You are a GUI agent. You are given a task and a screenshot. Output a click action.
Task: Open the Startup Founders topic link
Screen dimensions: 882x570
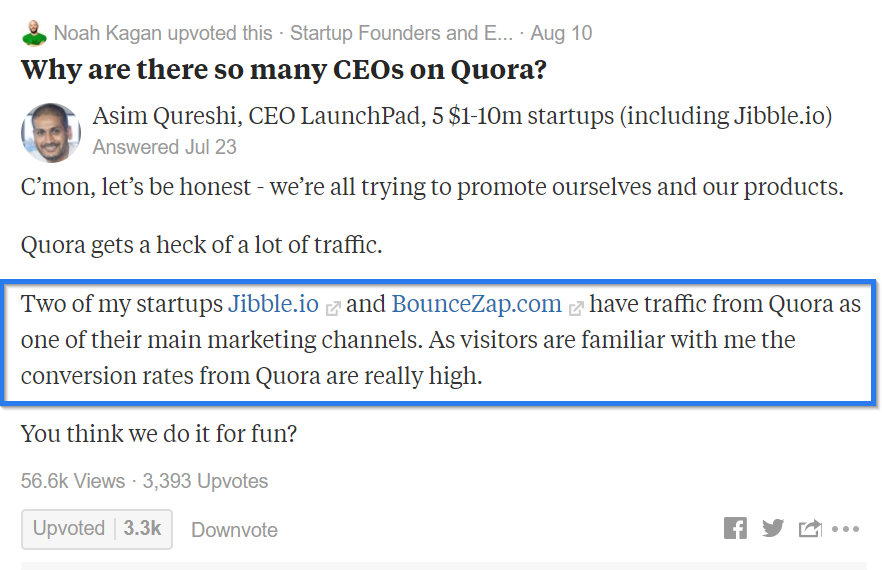[401, 33]
